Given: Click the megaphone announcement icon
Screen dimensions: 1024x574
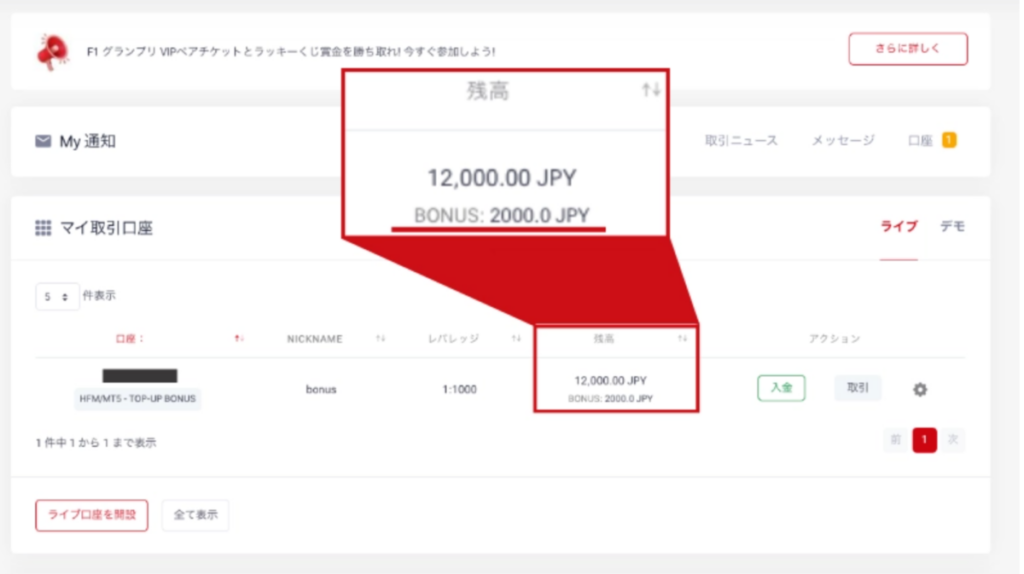Looking at the screenshot, I should click(x=52, y=52).
